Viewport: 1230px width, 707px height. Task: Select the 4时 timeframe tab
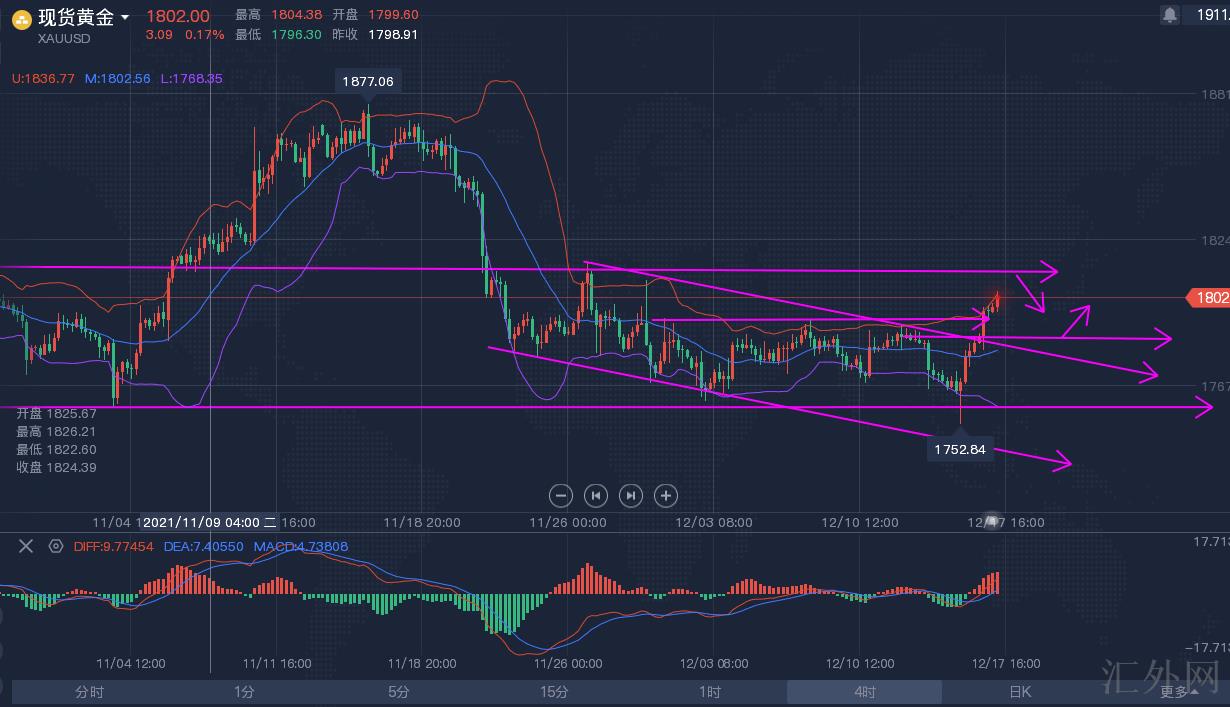(864, 692)
